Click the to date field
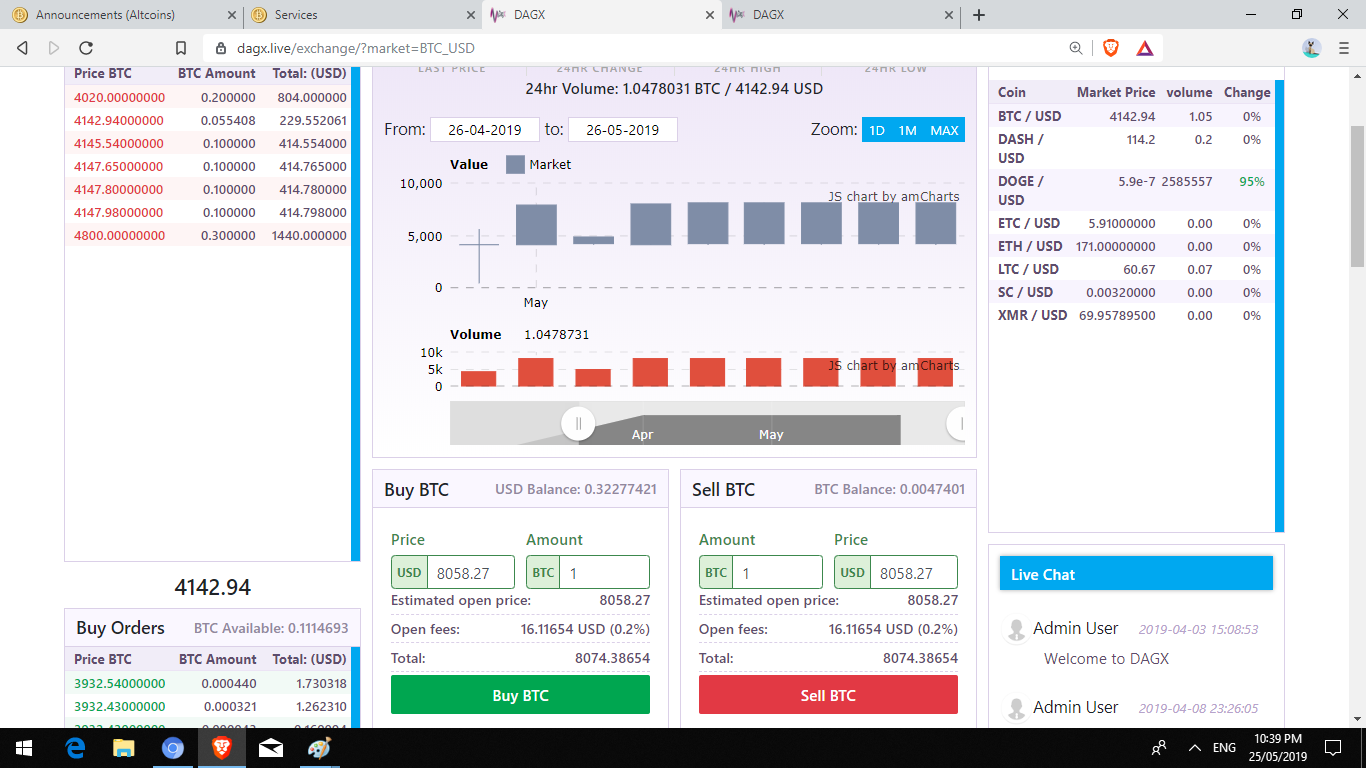 (623, 130)
